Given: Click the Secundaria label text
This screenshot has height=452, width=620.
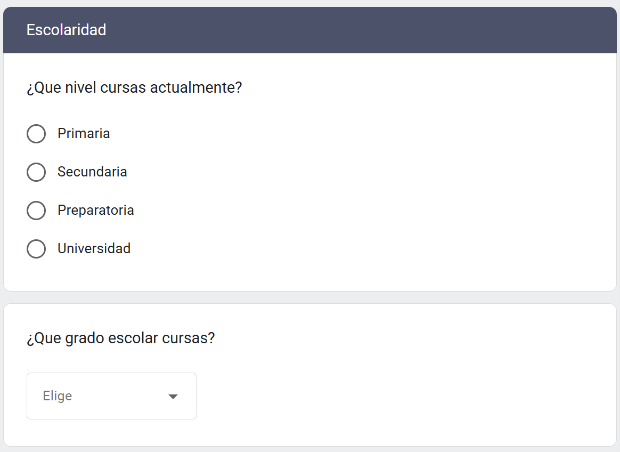Looking at the screenshot, I should point(92,172).
